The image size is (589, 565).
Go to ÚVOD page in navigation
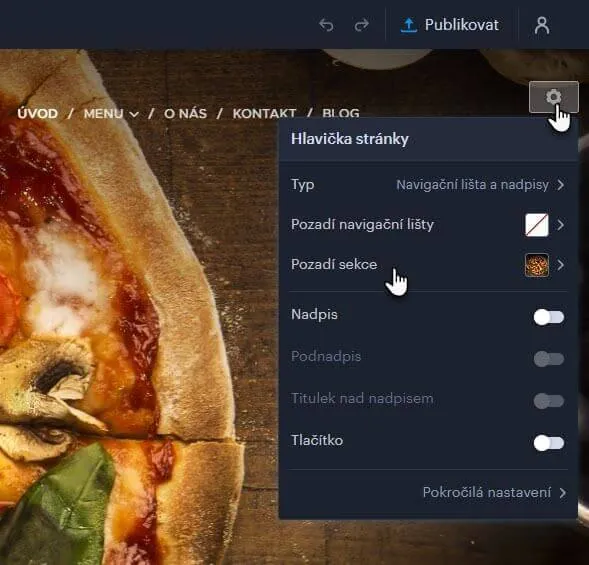[x=38, y=113]
